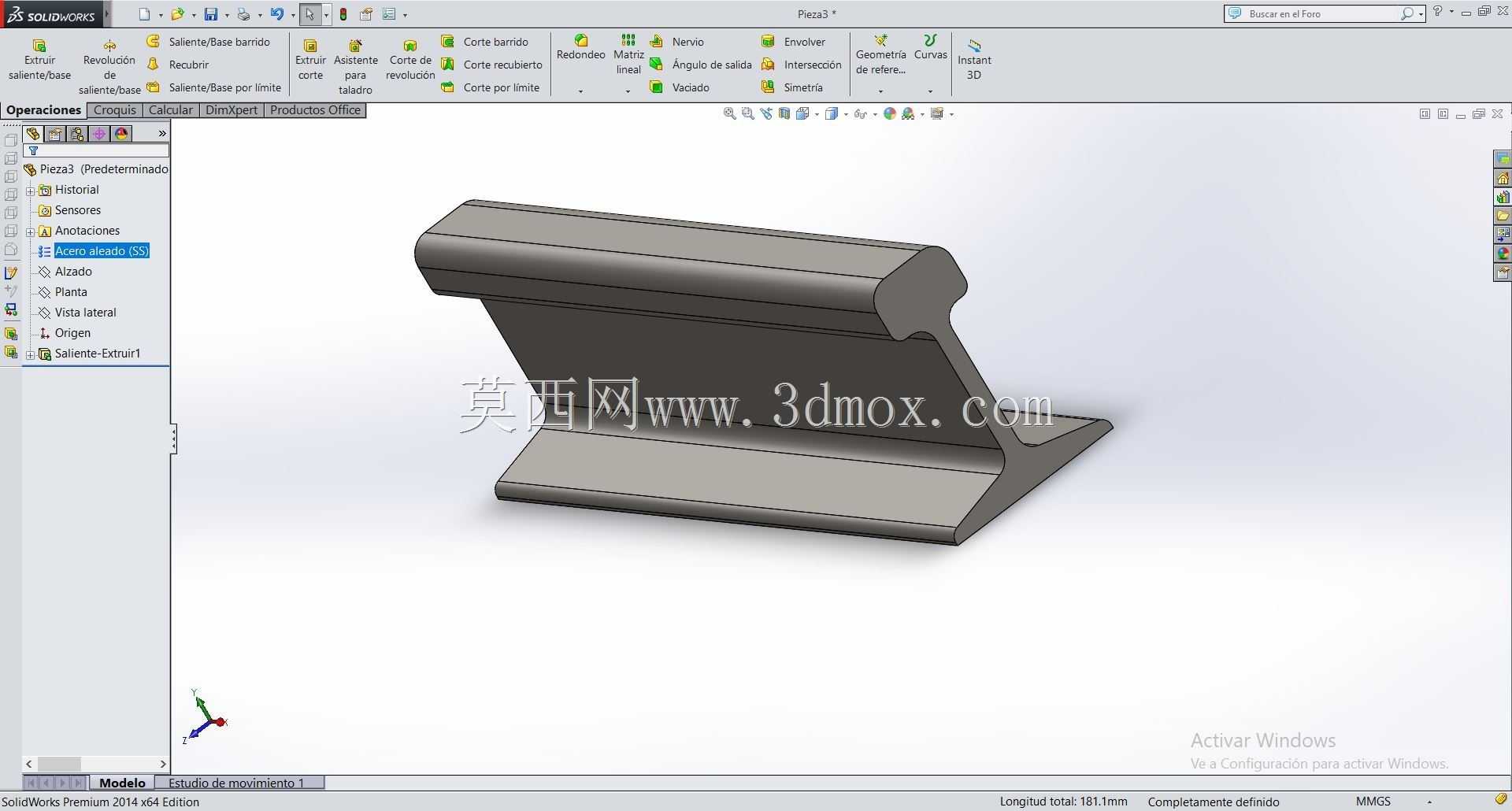This screenshot has width=1512, height=811.
Task: Click the Zoom to fit icon
Action: coord(729,114)
